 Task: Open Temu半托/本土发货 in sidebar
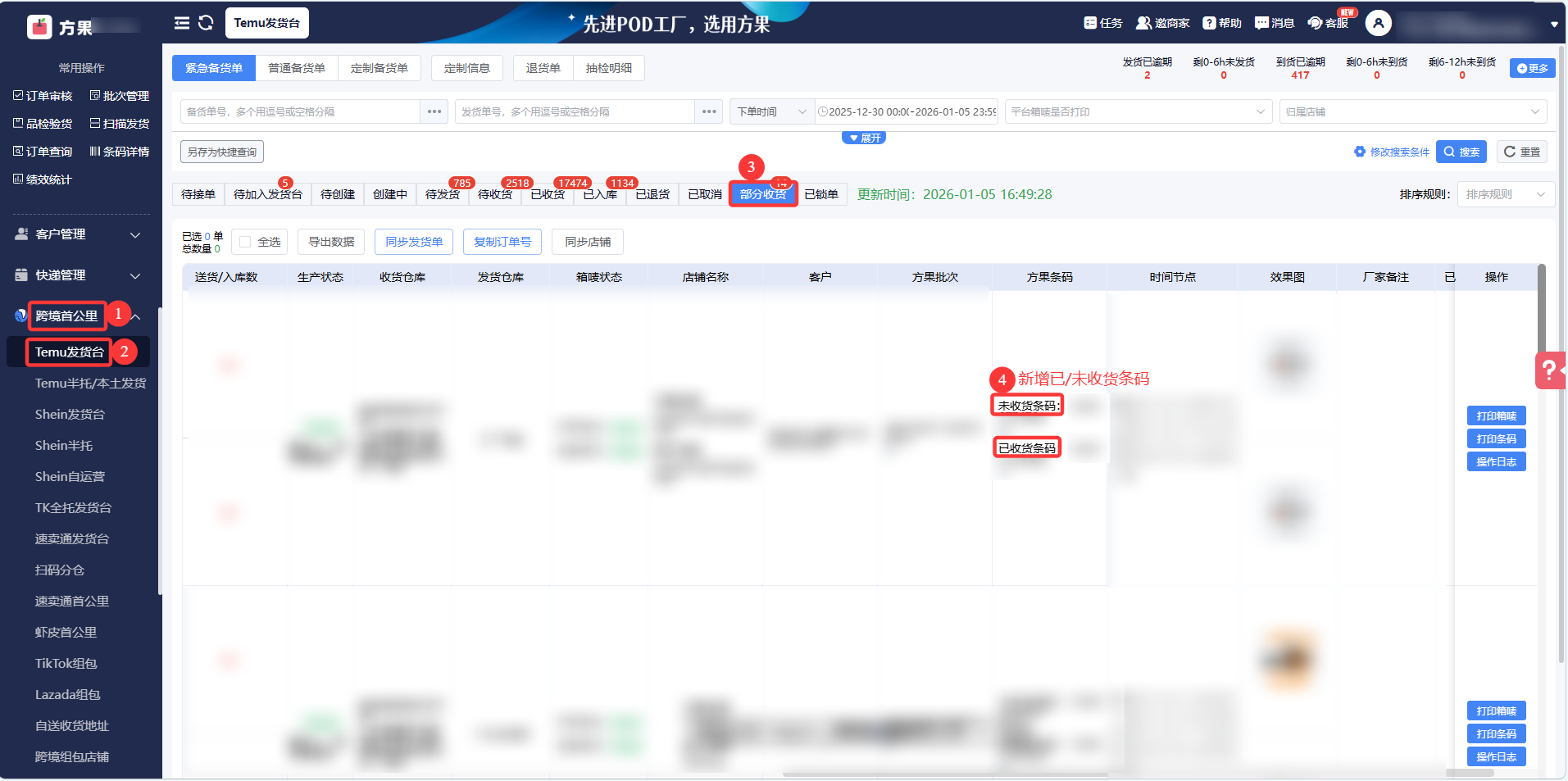pos(90,384)
